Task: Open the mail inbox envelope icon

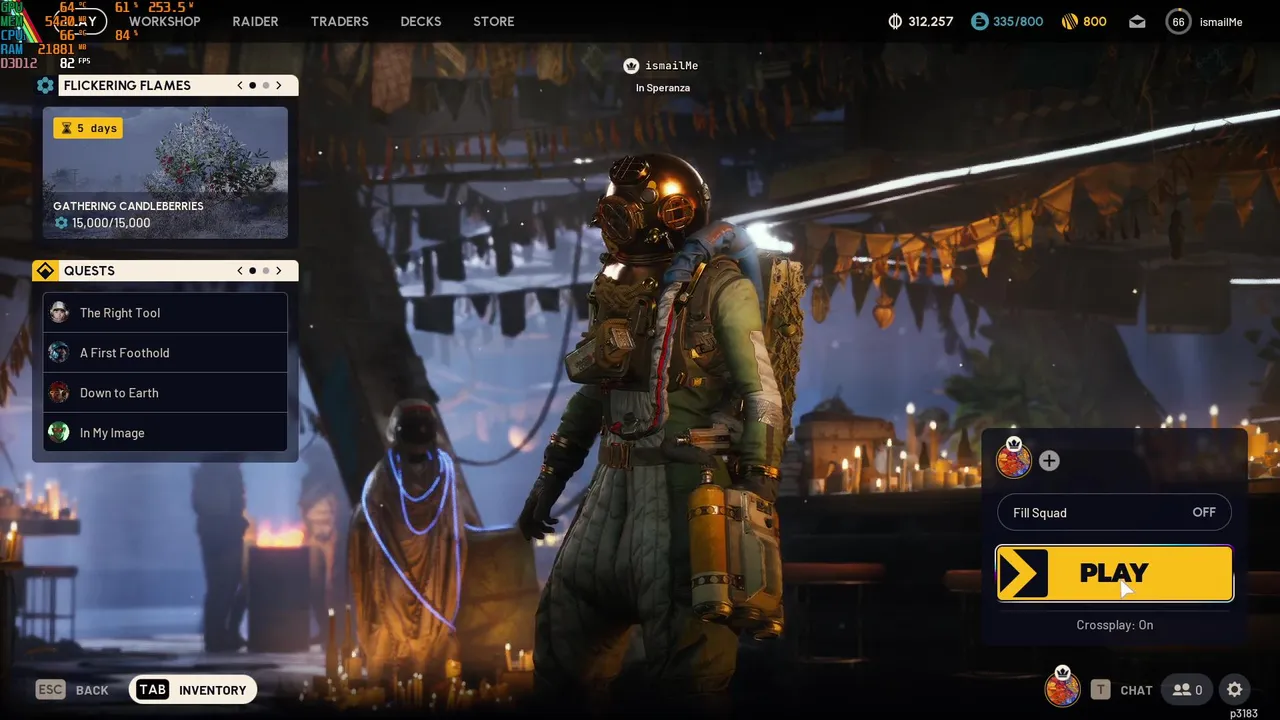Action: pyautogui.click(x=1138, y=21)
